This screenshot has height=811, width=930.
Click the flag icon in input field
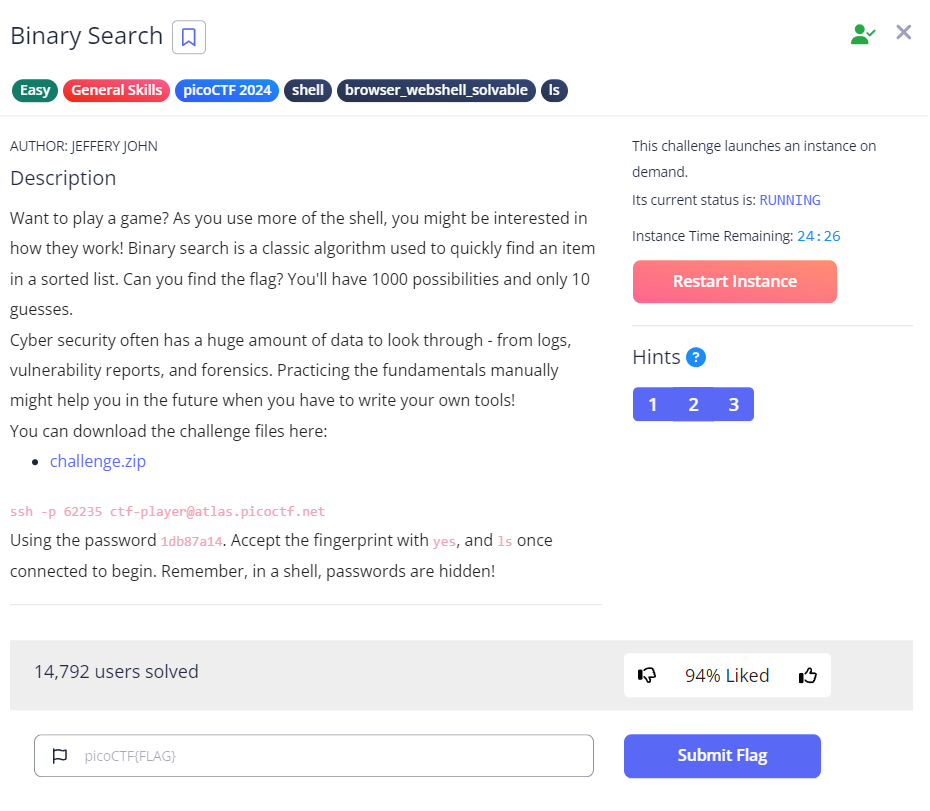[60, 756]
